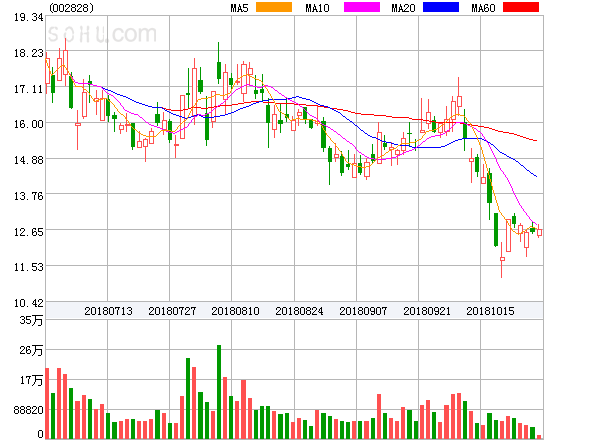Select the MA60 legend label

click(483, 8)
